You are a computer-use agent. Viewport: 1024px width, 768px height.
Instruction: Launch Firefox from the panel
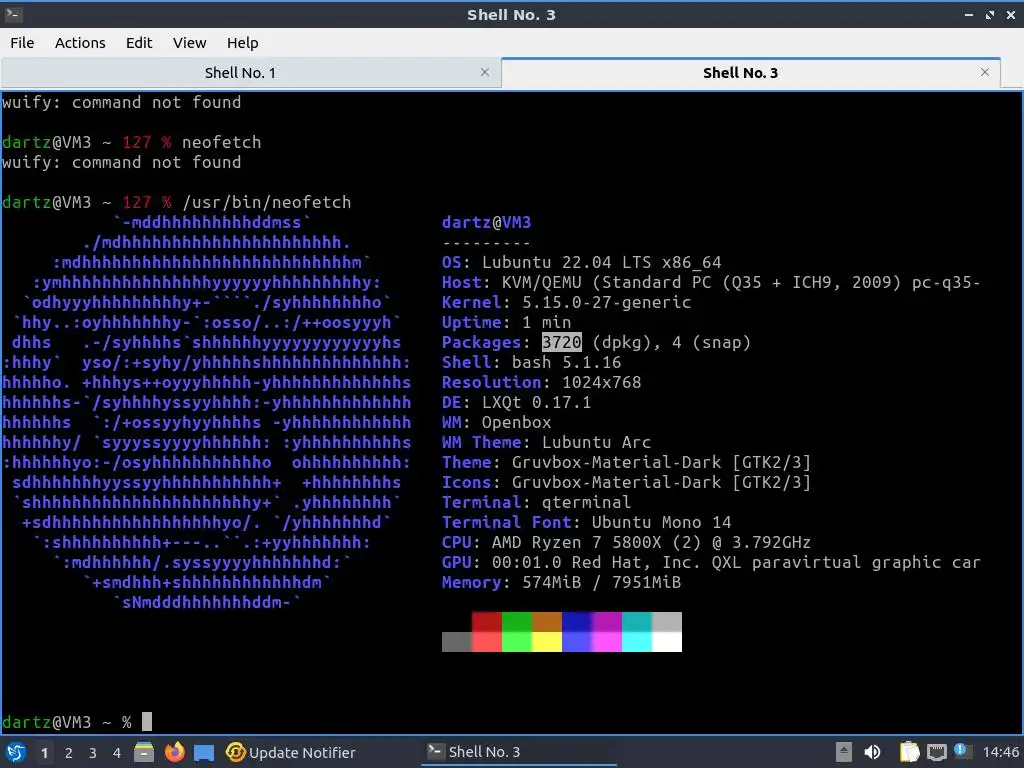(x=174, y=752)
